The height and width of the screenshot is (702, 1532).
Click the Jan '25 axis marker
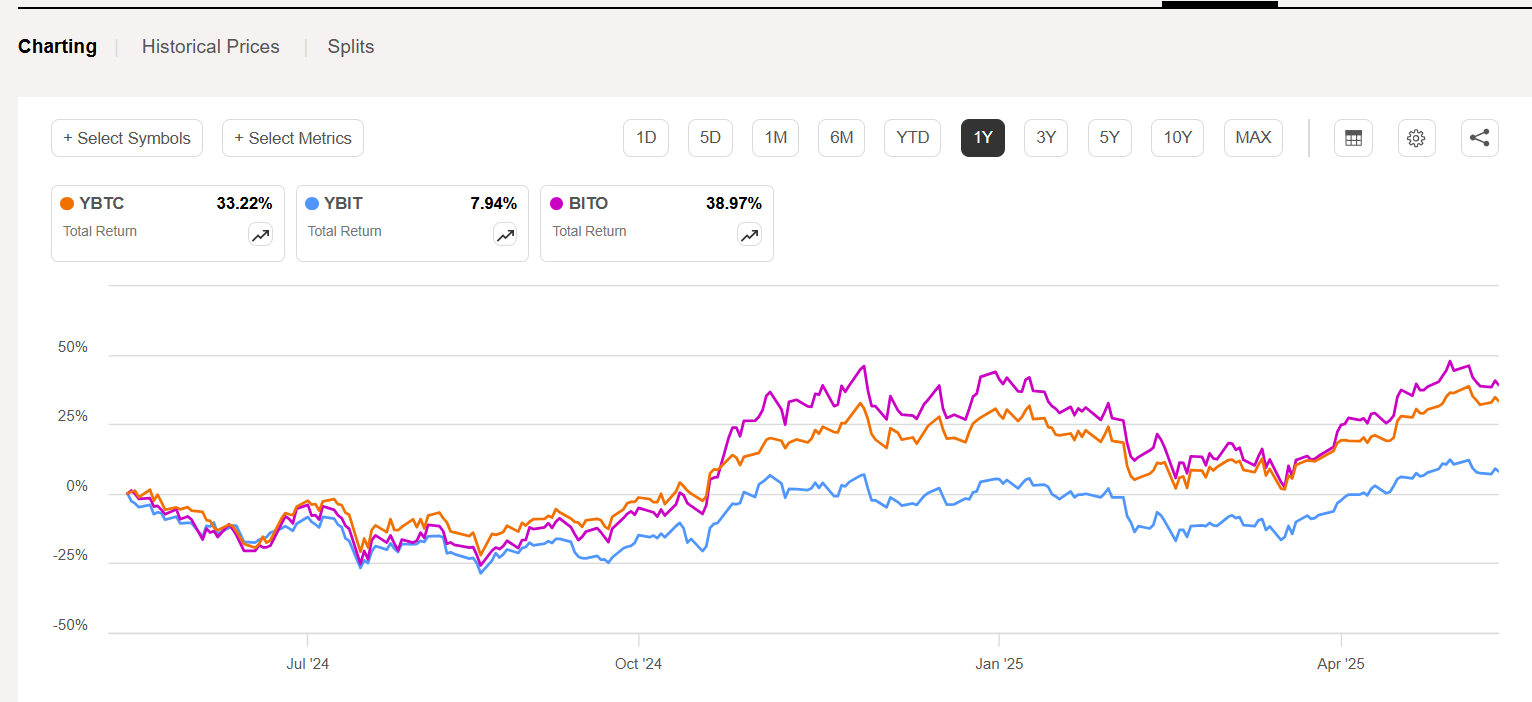[999, 664]
